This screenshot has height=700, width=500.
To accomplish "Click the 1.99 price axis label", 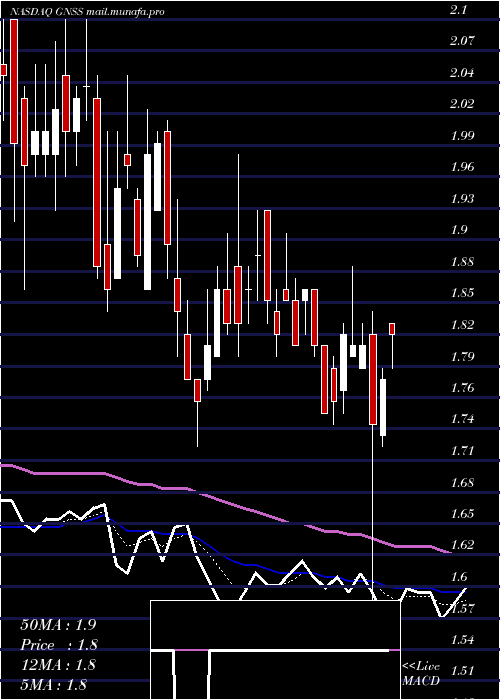I will click(462, 136).
